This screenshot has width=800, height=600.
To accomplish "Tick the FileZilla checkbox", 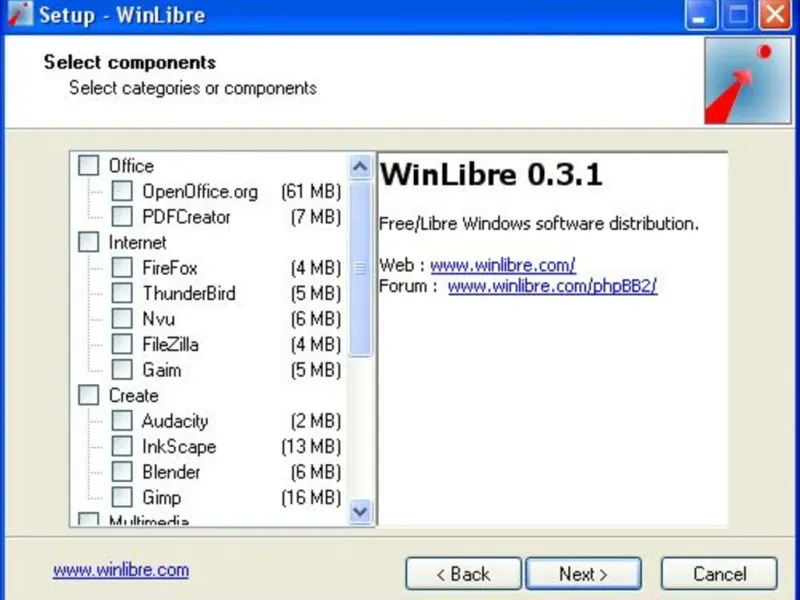I will [x=122, y=344].
